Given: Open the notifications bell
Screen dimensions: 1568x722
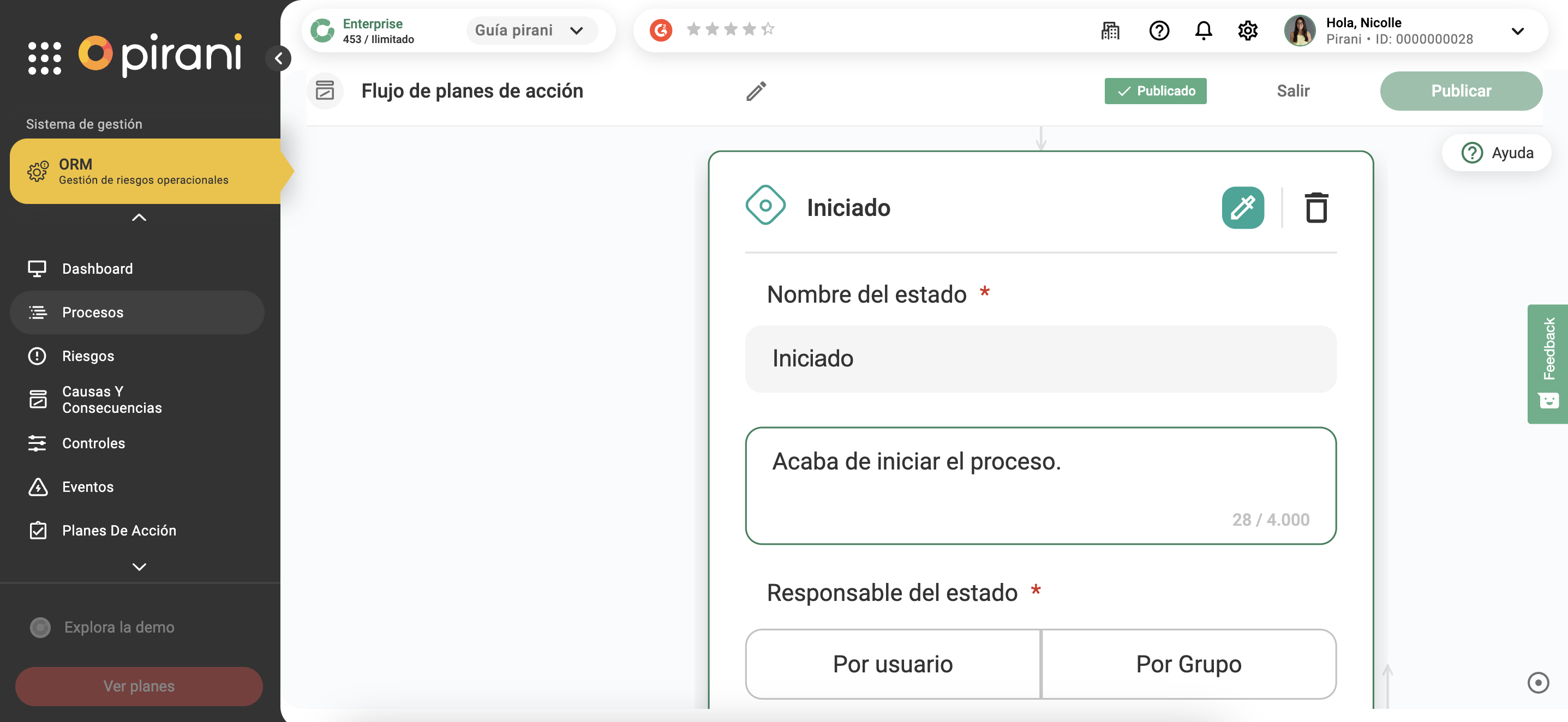Looking at the screenshot, I should [1203, 31].
